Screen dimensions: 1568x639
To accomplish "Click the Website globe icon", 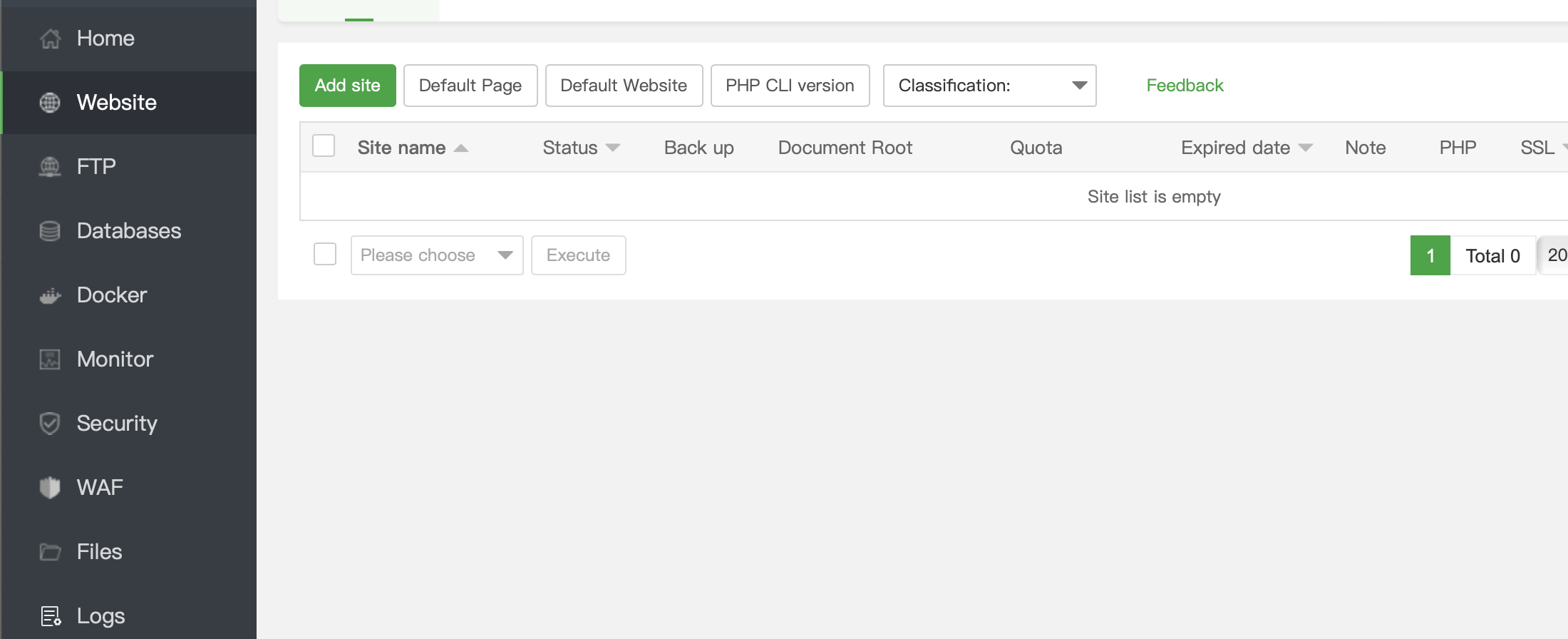I will [50, 103].
